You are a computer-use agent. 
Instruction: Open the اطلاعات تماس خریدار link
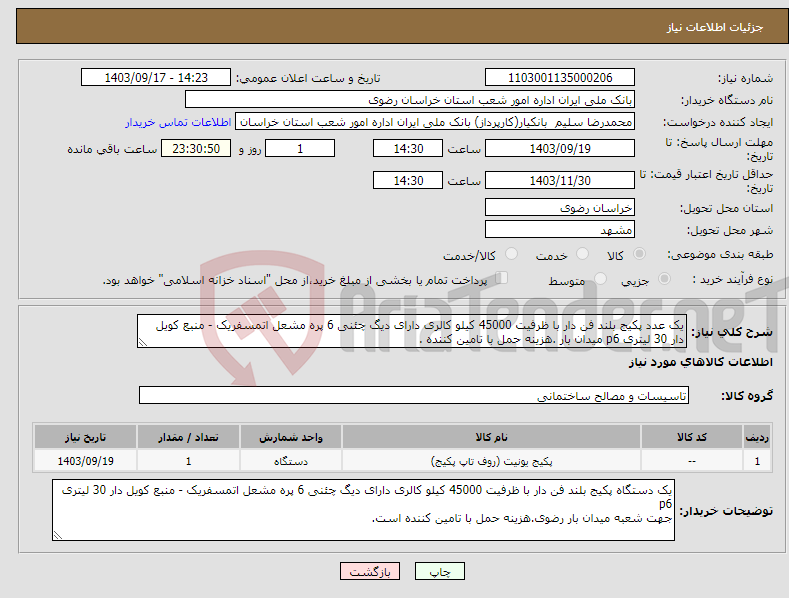(x=178, y=122)
